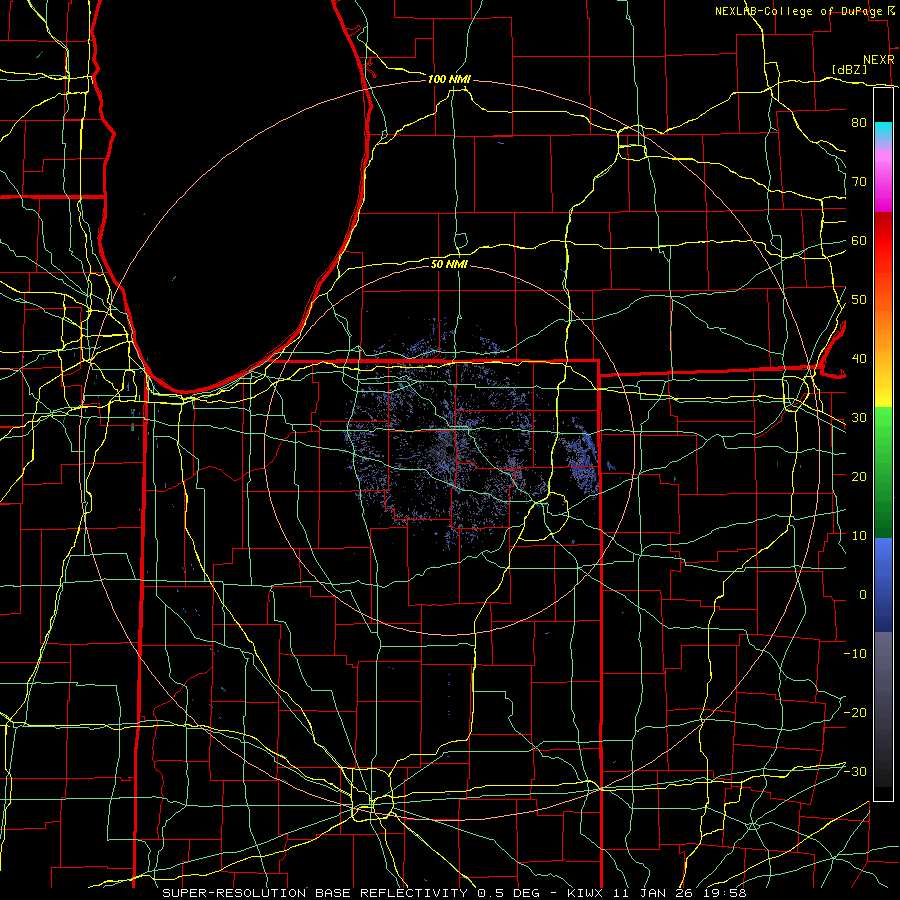Click the 0 value on the dBZ scale
Screen dimensions: 900x900
point(863,595)
